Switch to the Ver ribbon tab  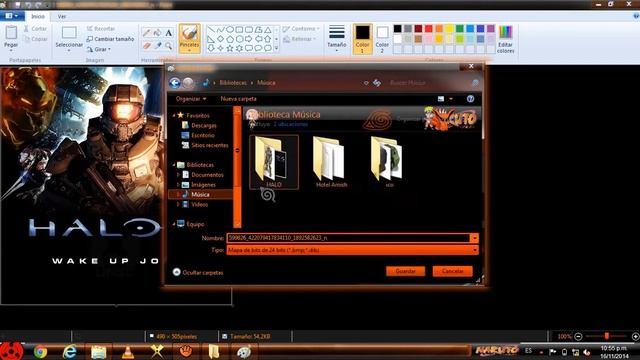62,16
